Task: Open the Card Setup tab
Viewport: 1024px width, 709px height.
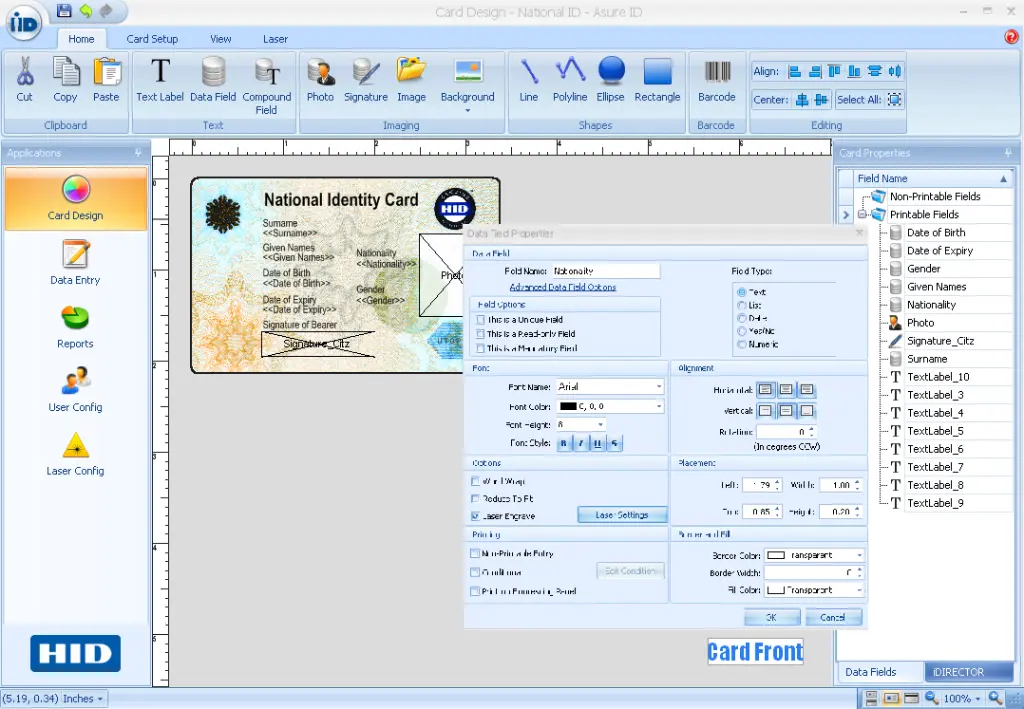Action: (x=152, y=39)
